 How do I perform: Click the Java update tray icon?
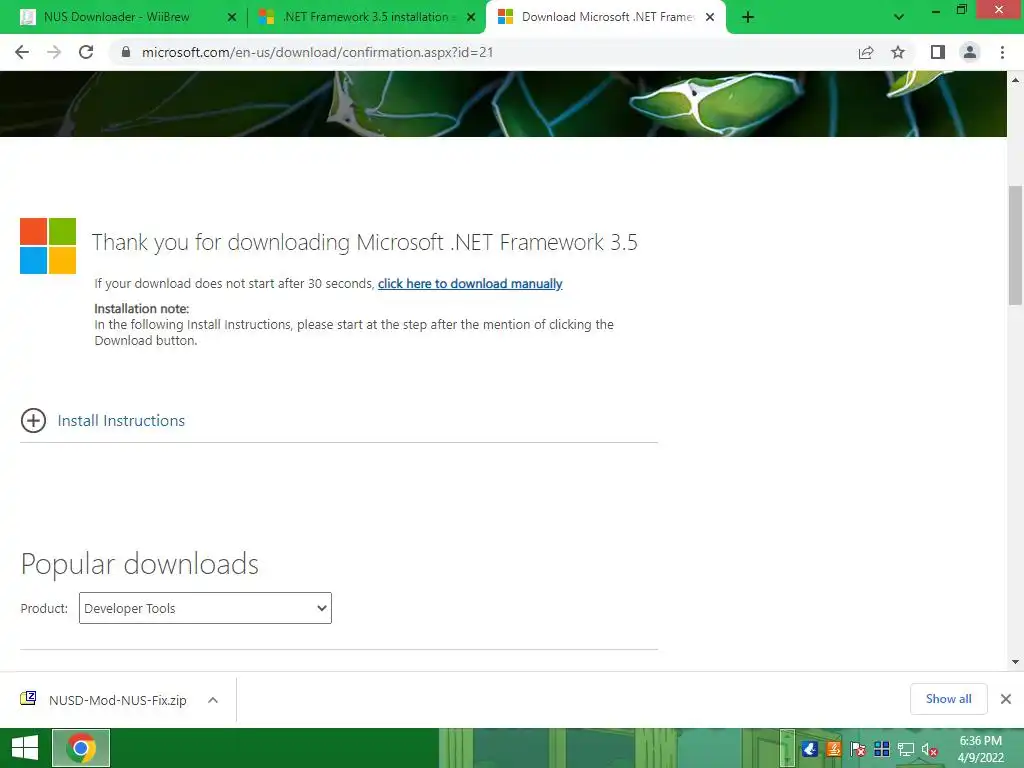833,750
